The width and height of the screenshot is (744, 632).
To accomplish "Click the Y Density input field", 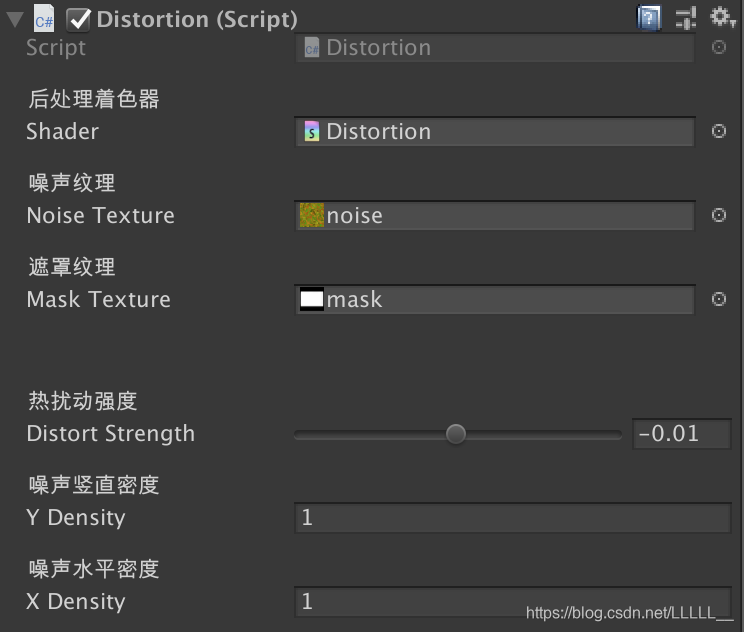I will pos(512,518).
